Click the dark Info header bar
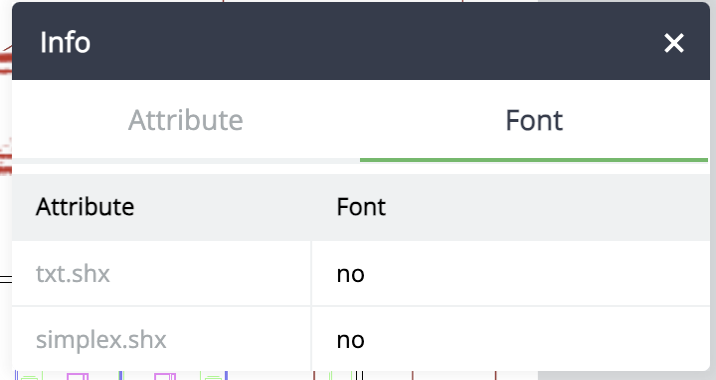The width and height of the screenshot is (716, 380). click(x=361, y=41)
